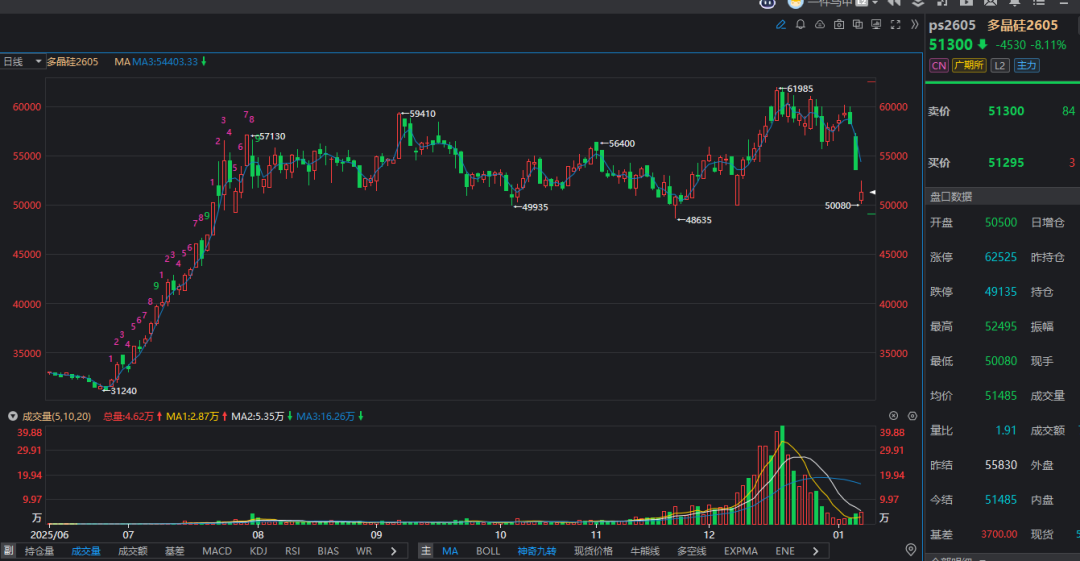Screen dimensions: 1080x561
Task: Toggle the 主力 contract tag
Action: 1026,65
